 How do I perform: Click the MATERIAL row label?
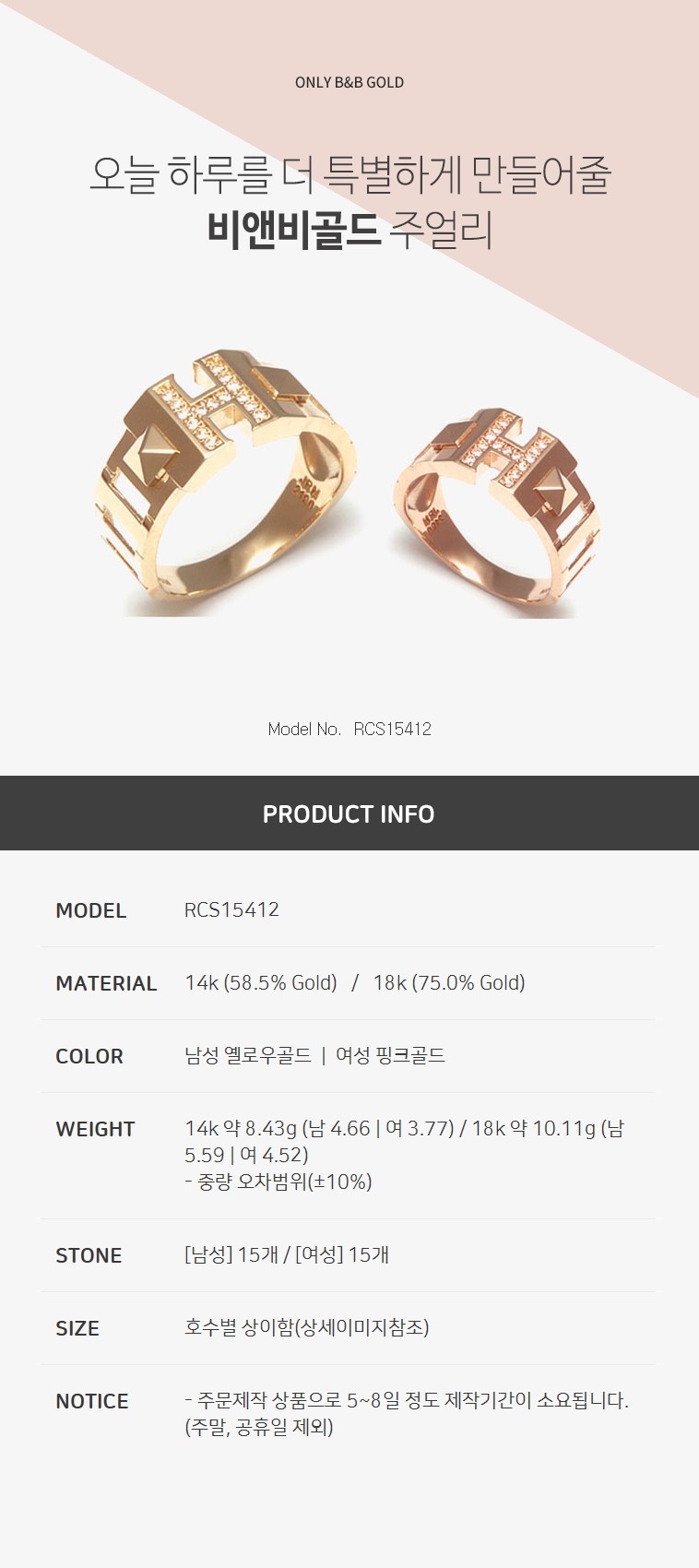pyautogui.click(x=106, y=983)
